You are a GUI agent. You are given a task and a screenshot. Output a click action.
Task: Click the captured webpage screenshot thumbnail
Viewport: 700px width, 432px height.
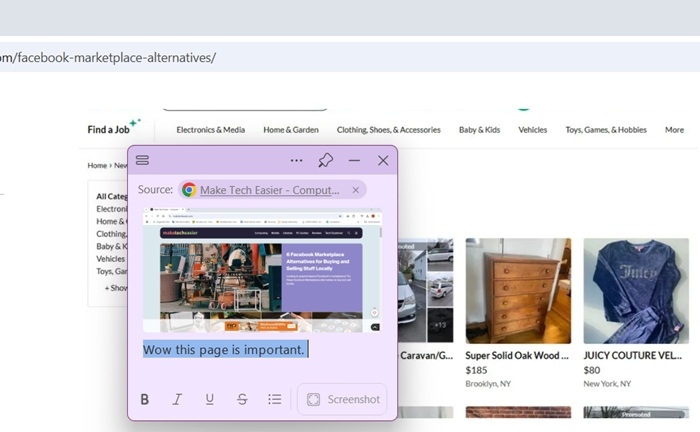[x=262, y=270]
